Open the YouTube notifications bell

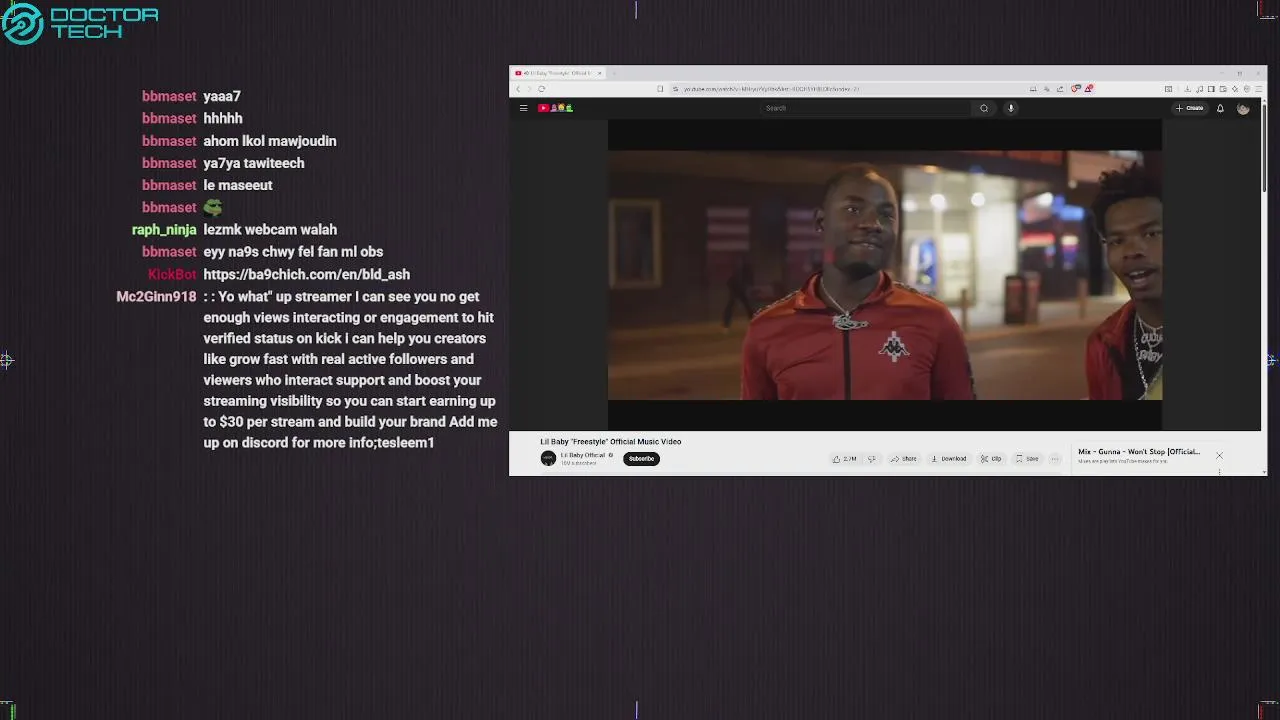[1220, 108]
